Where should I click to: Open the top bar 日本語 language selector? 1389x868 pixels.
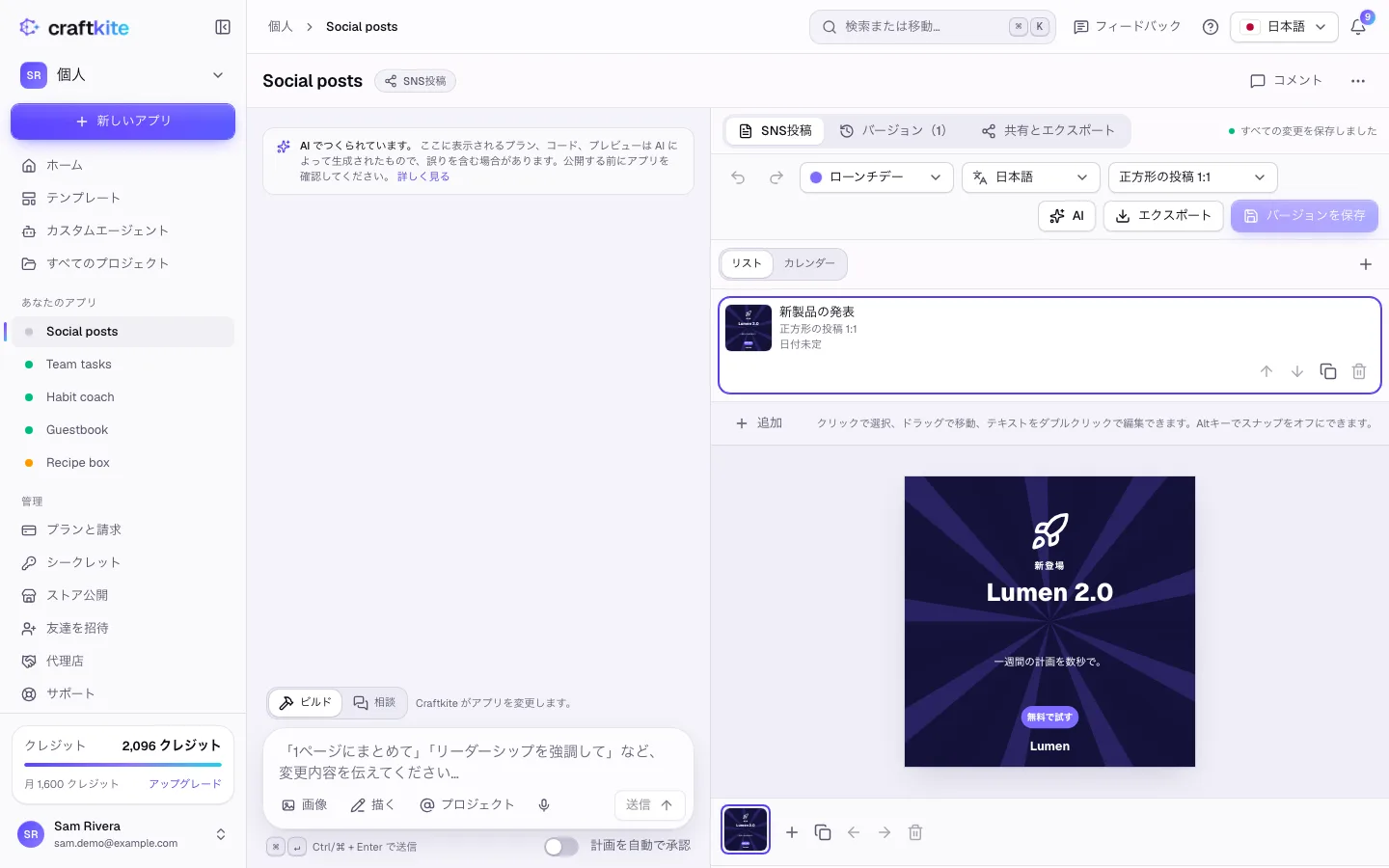tap(1284, 27)
